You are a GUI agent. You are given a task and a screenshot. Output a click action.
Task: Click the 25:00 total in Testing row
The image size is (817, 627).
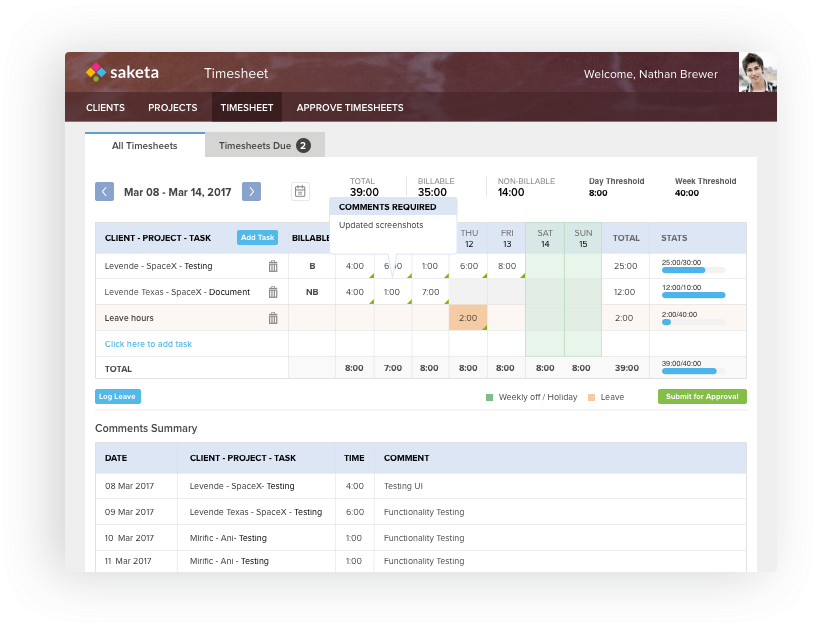pyautogui.click(x=625, y=266)
